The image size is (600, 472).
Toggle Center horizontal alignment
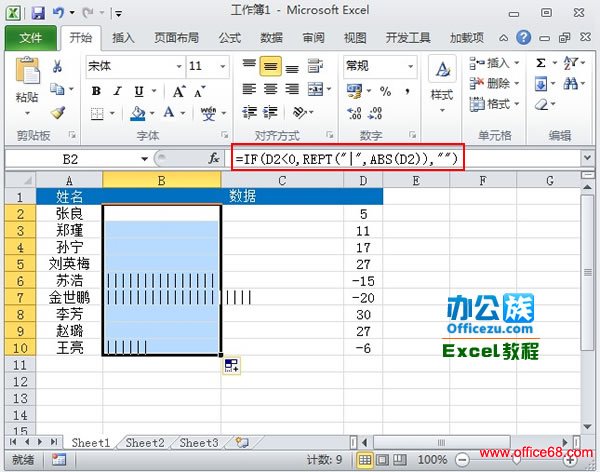pos(271,89)
